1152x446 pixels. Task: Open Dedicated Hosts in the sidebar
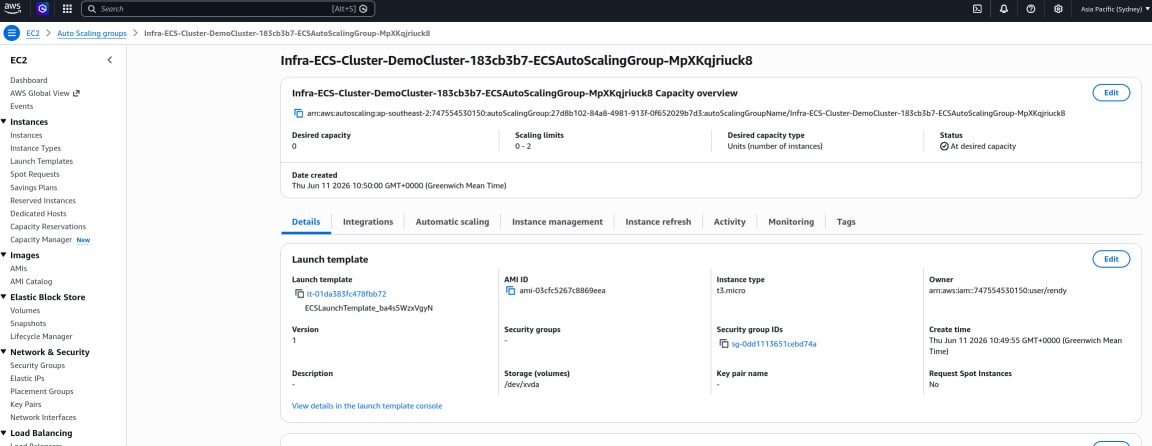[38, 214]
